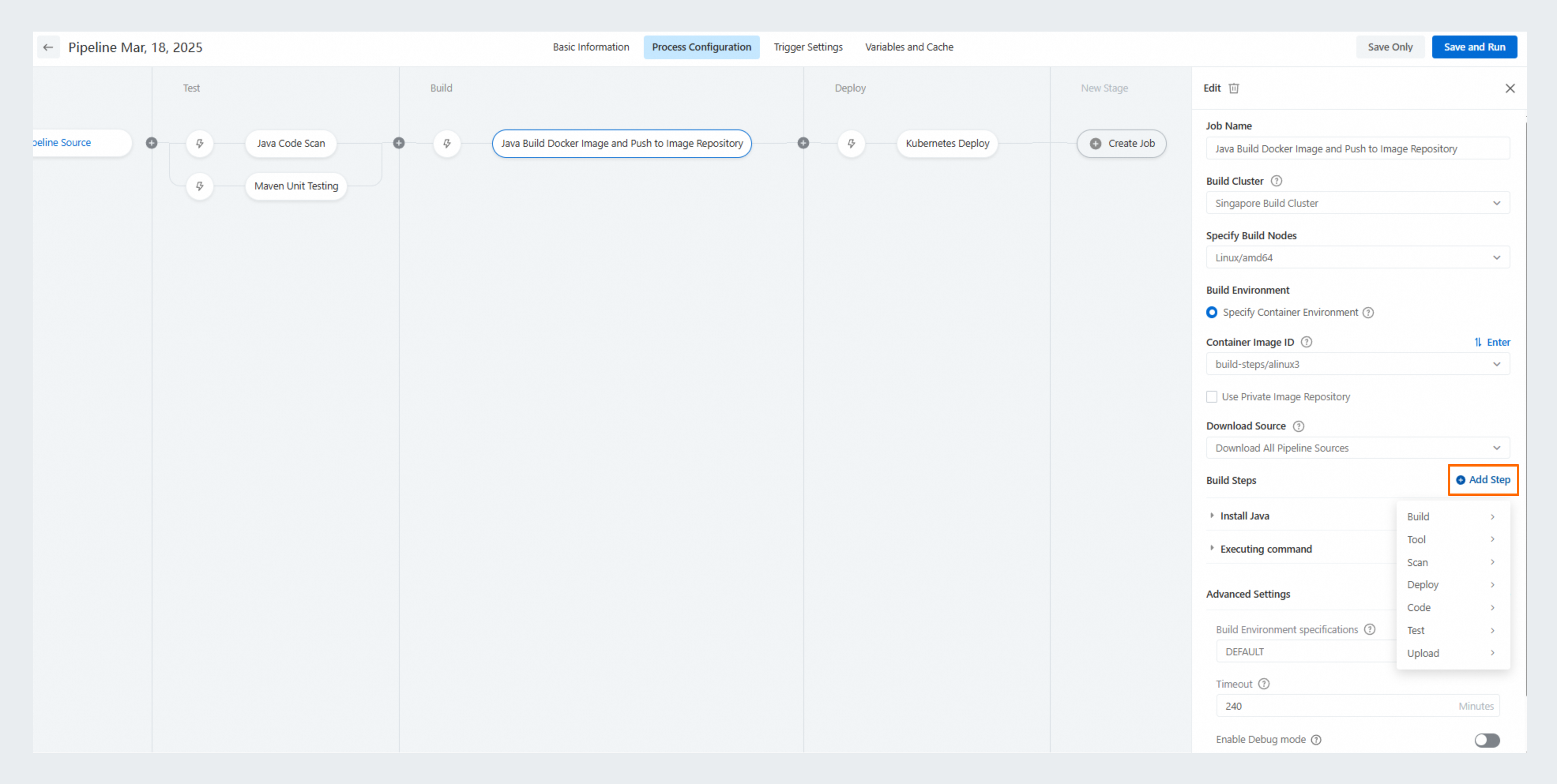Viewport: 1557px width, 784px height.
Task: Click plus icon between Test and Build stages
Action: (x=399, y=143)
